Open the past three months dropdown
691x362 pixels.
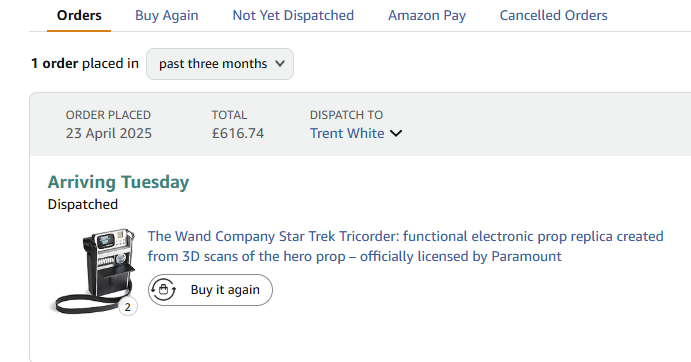coord(220,64)
